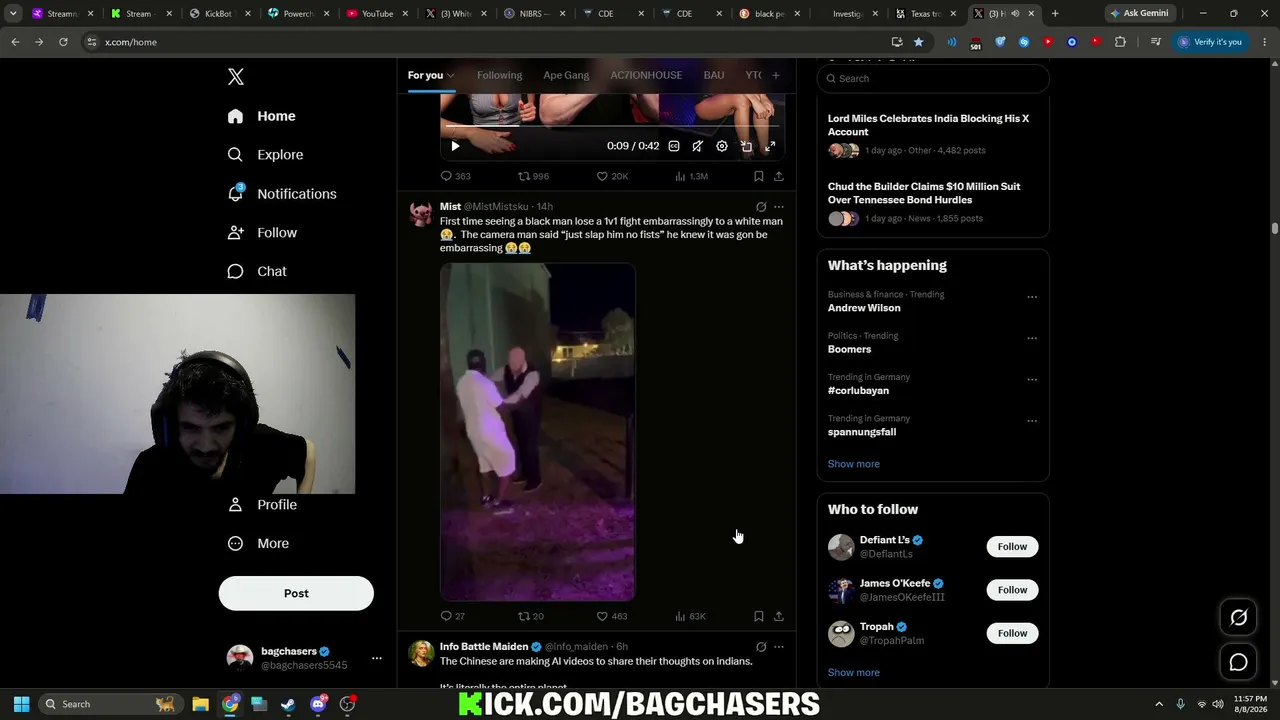View analytics showing 1.3M views

click(691, 176)
